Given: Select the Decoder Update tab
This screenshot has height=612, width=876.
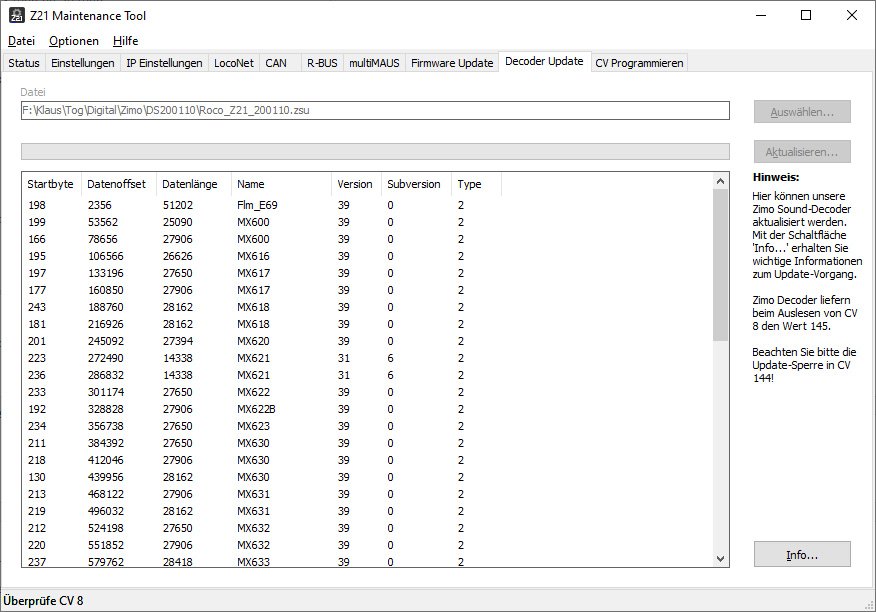Looking at the screenshot, I should (544, 61).
